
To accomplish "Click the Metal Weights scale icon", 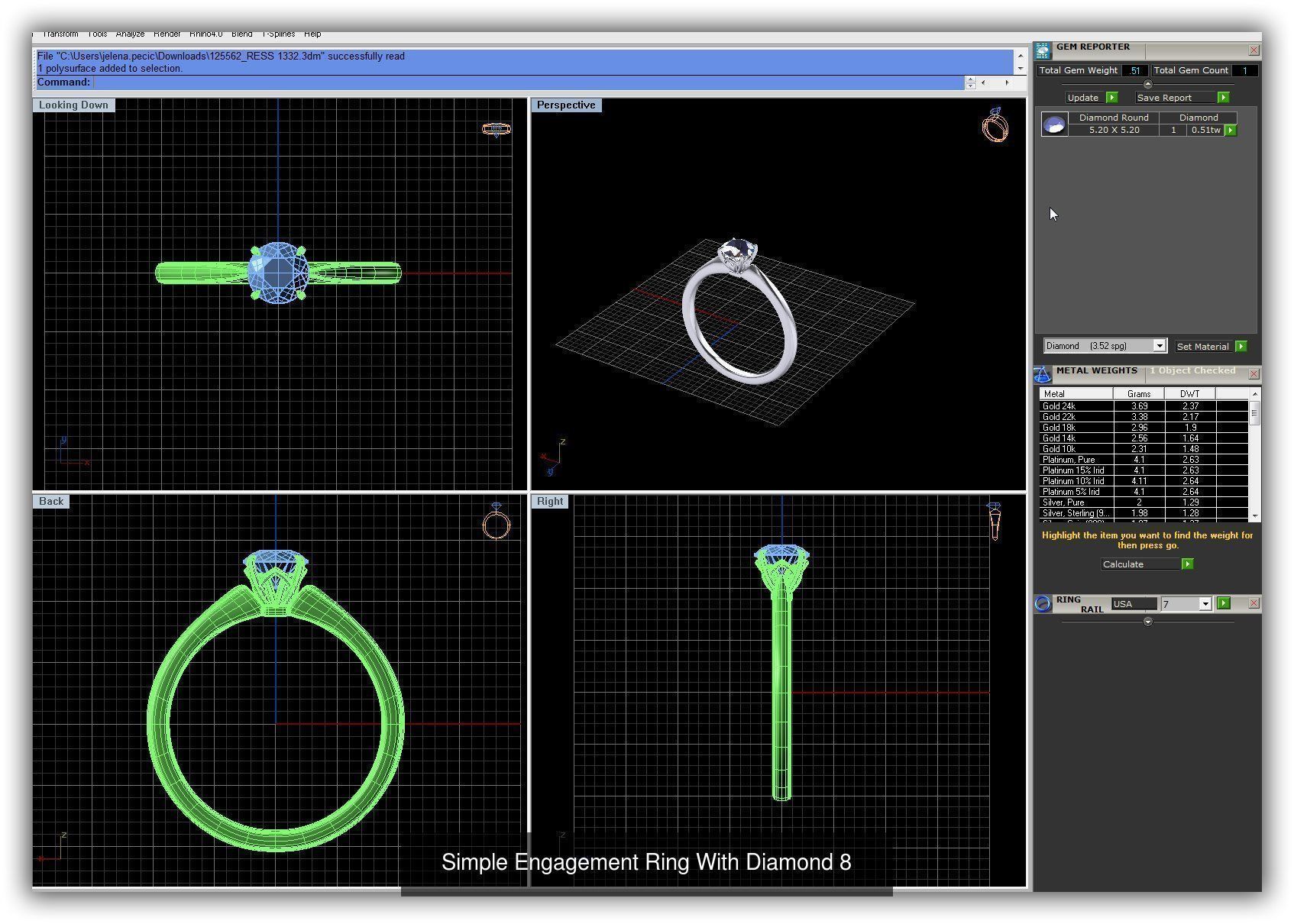I will pos(1043,374).
